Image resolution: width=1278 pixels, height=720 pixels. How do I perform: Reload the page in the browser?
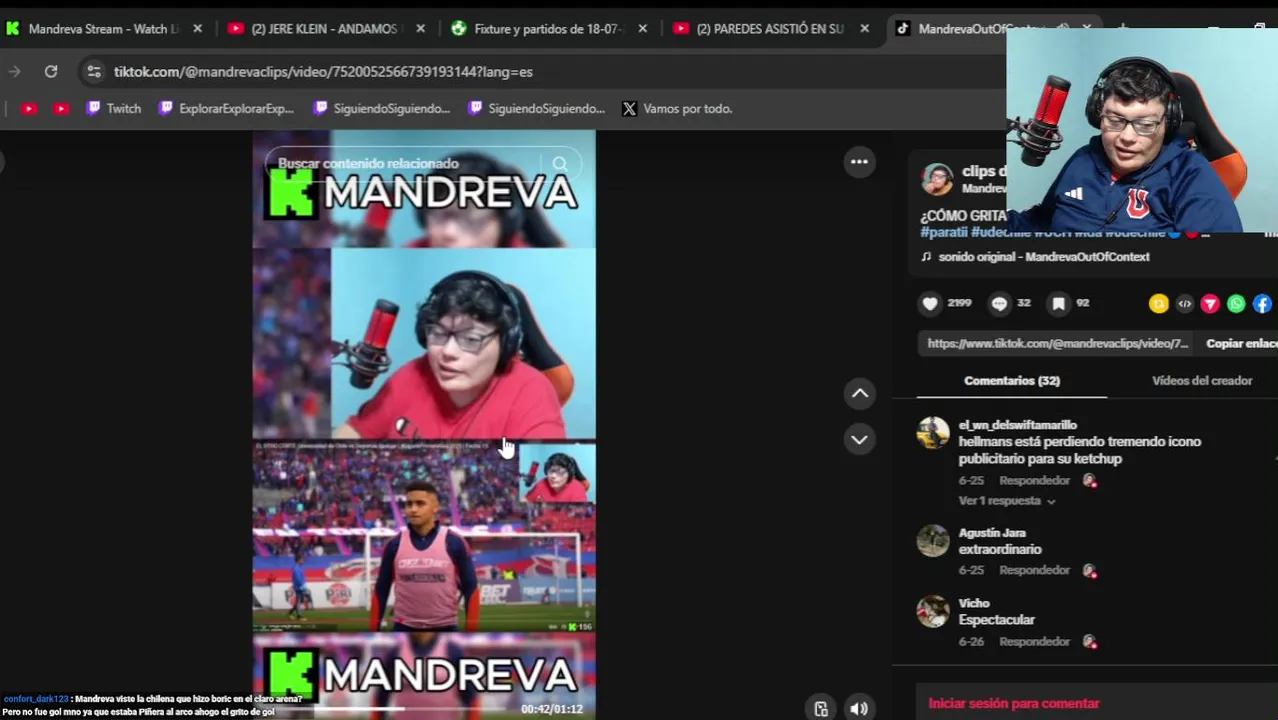(x=51, y=71)
